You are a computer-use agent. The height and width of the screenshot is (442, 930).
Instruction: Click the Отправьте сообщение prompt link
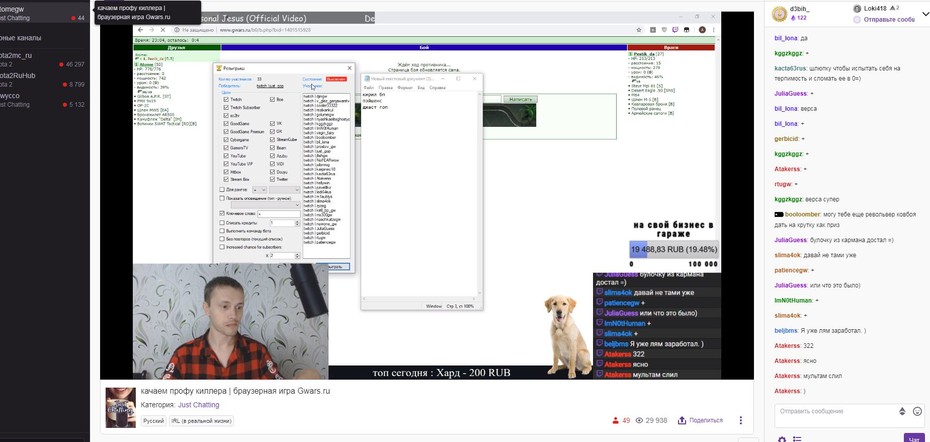(889, 20)
